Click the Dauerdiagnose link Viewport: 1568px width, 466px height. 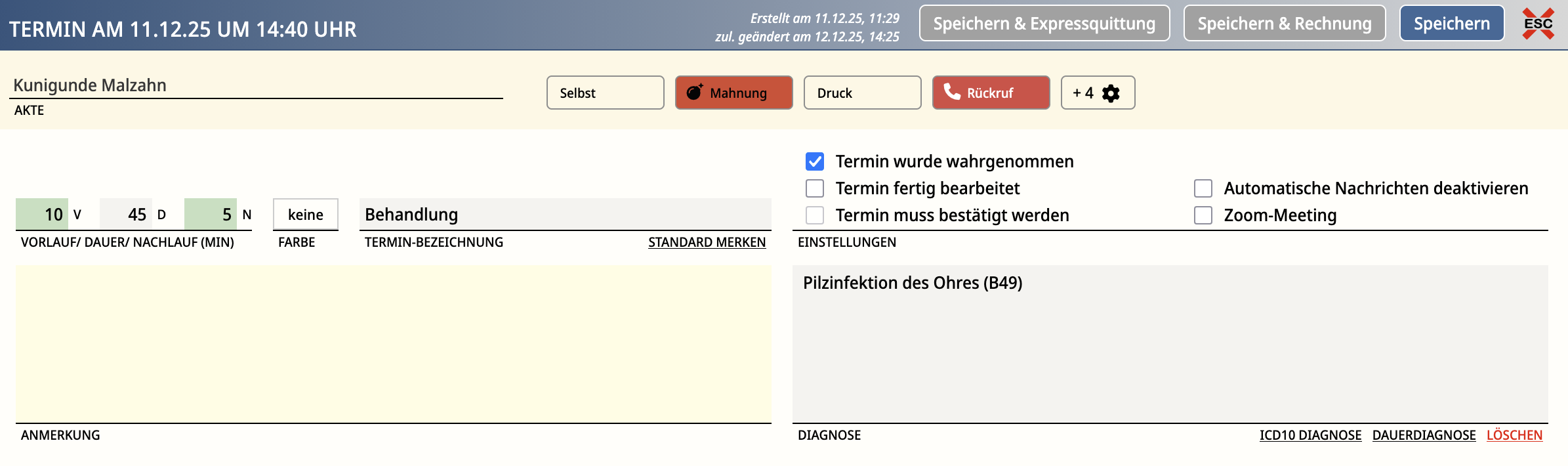coord(1424,435)
